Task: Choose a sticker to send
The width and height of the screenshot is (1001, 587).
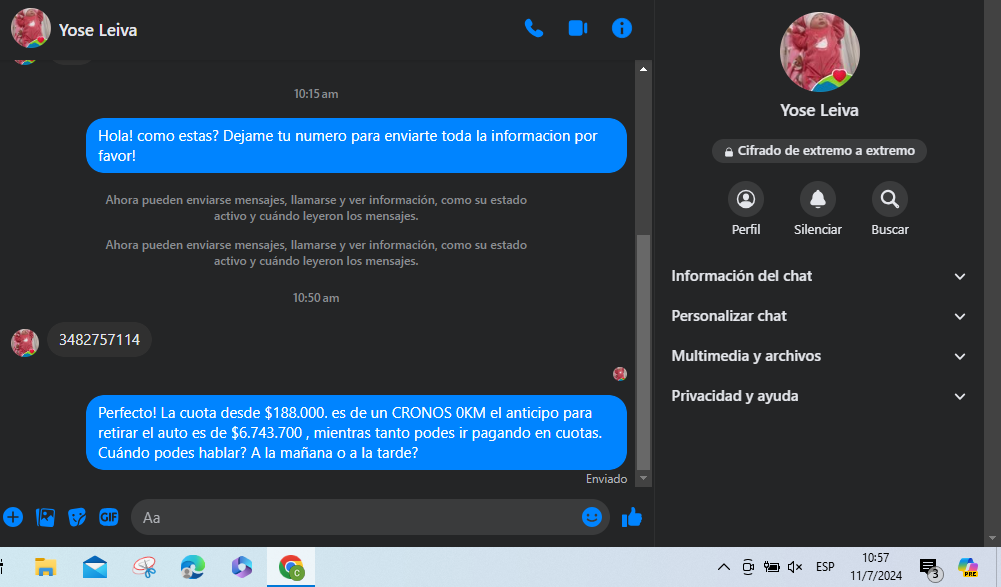Action: point(77,517)
